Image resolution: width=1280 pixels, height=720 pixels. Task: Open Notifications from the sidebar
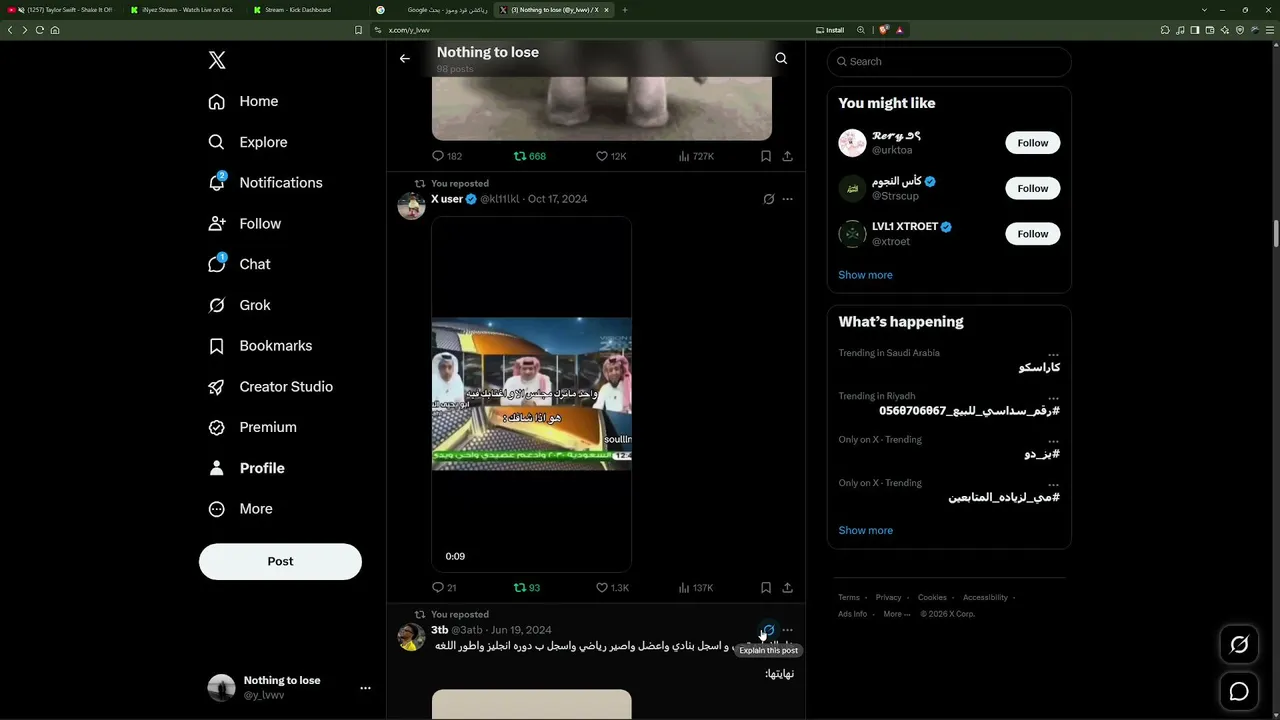click(x=265, y=183)
